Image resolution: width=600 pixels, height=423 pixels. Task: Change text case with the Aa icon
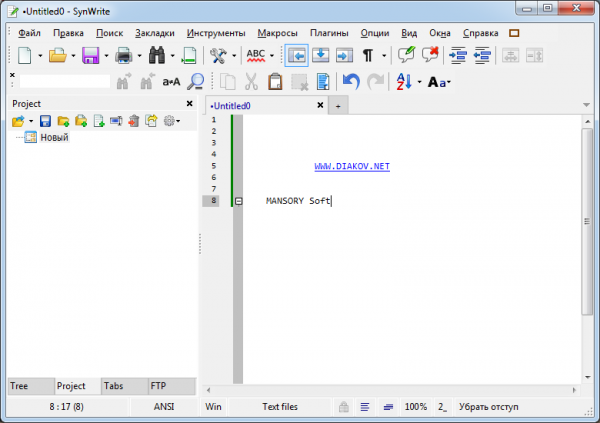[437, 82]
